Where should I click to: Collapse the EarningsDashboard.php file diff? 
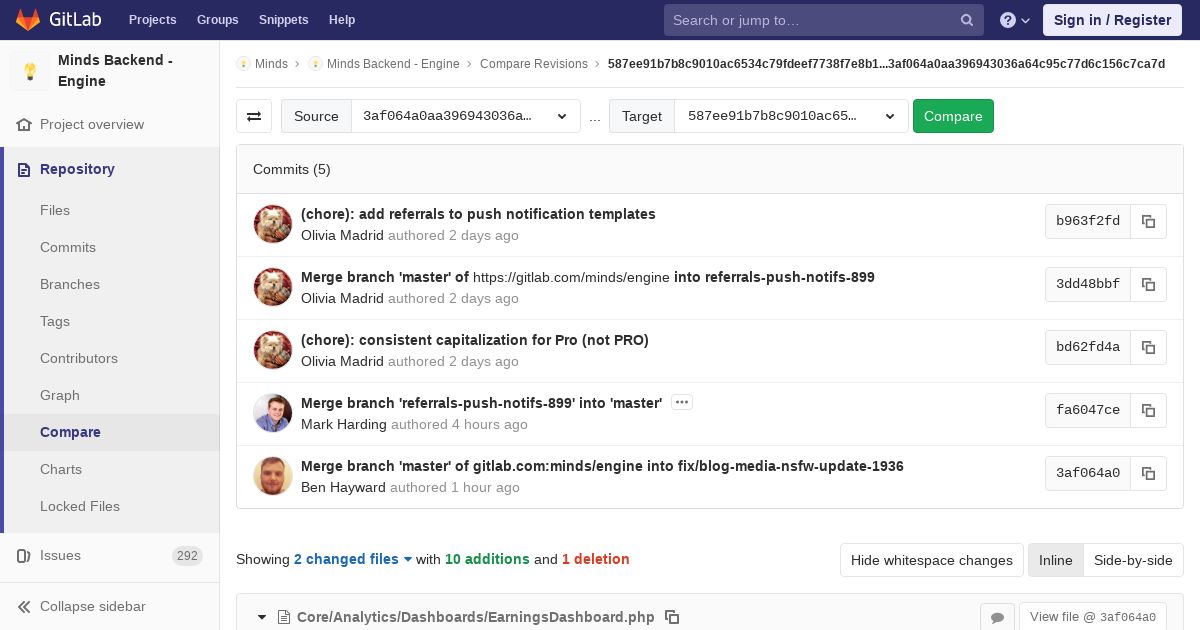[262, 617]
